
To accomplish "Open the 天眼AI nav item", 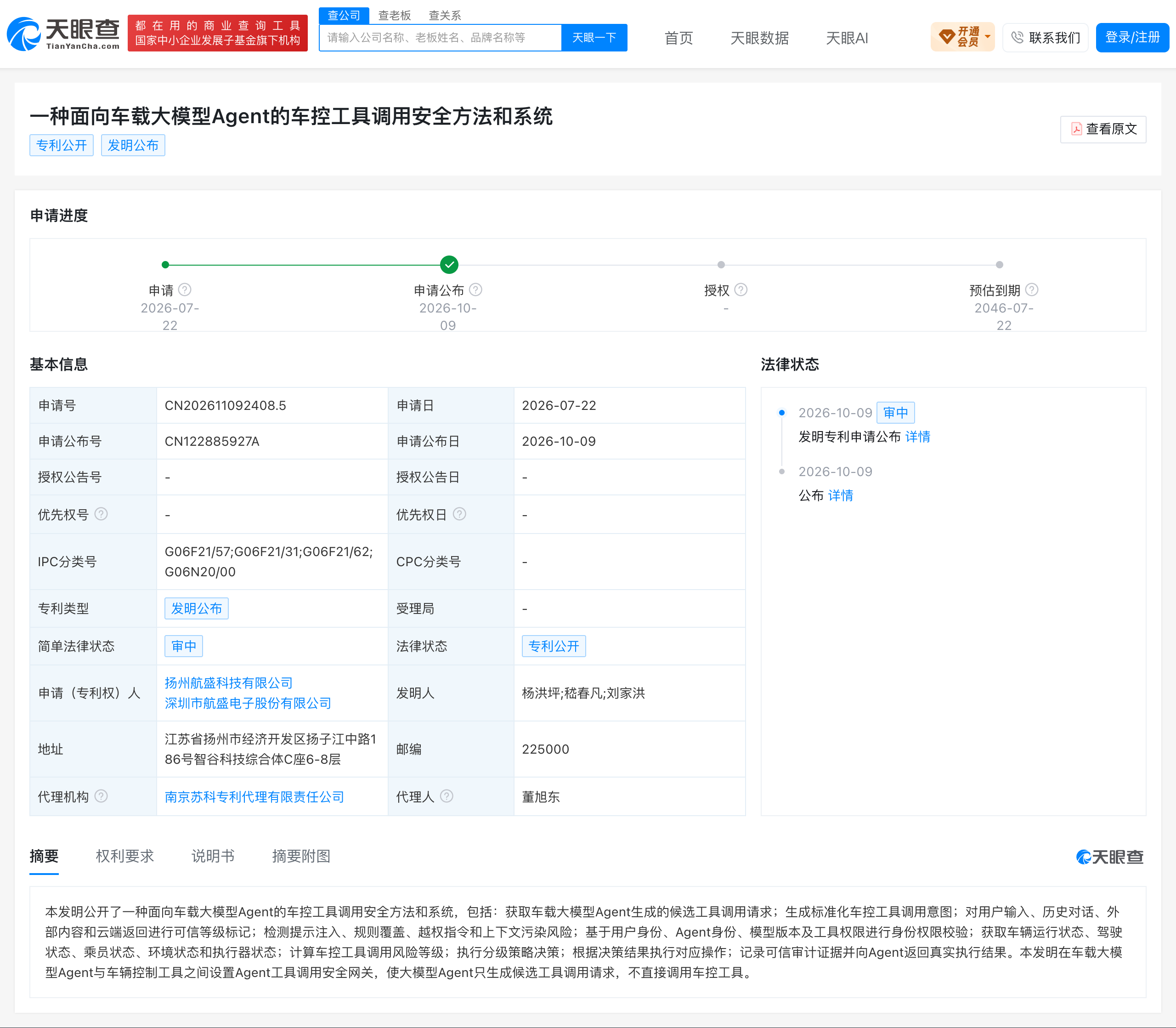I will point(847,38).
